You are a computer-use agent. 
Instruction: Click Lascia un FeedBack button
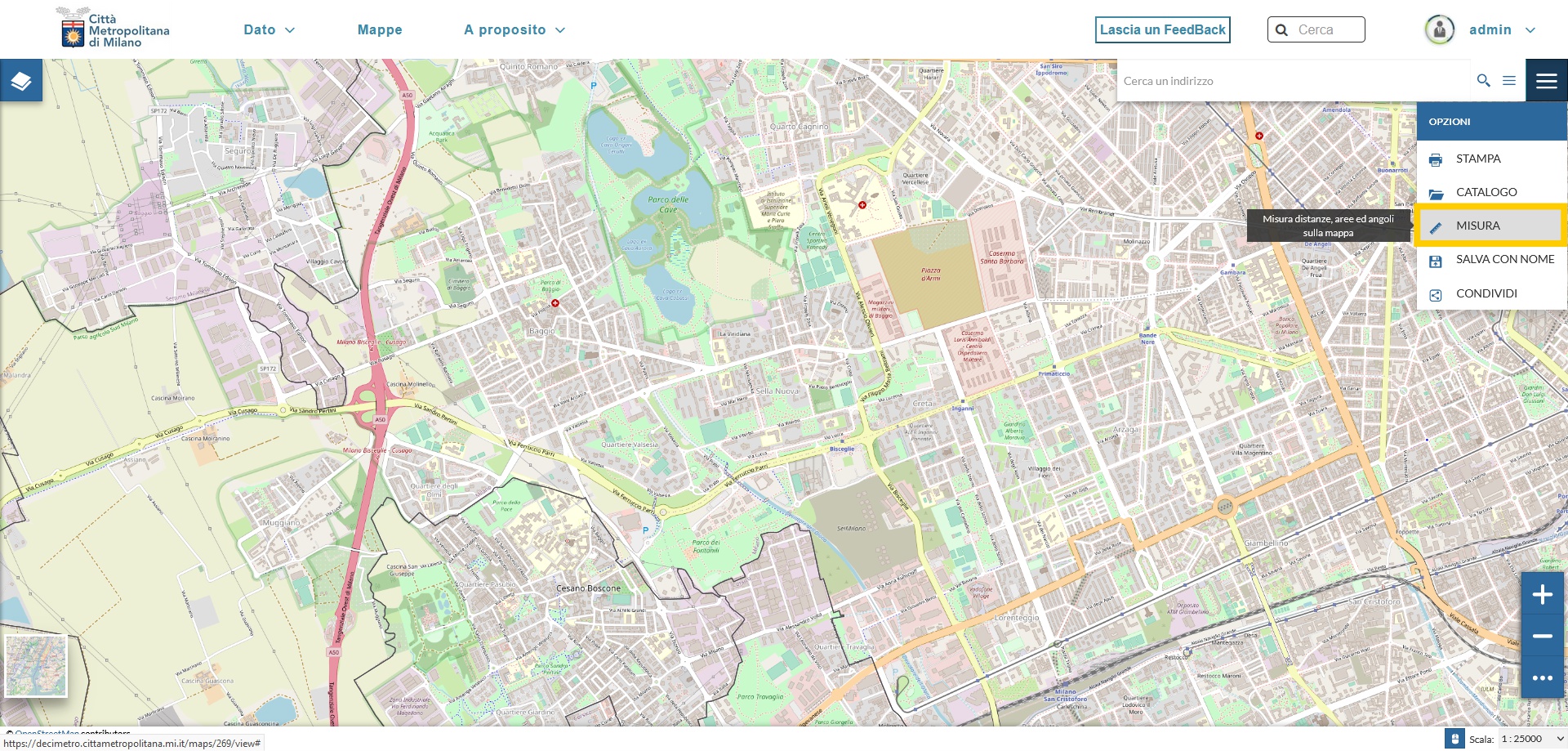[x=1162, y=30]
